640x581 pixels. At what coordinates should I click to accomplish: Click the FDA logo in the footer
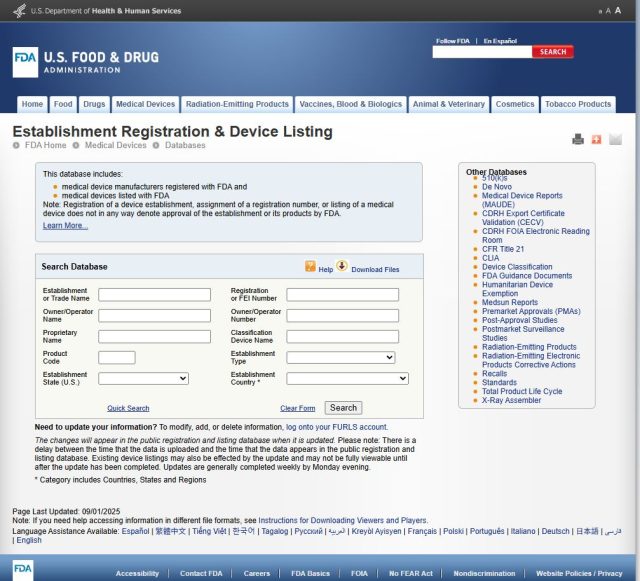[x=22, y=570]
